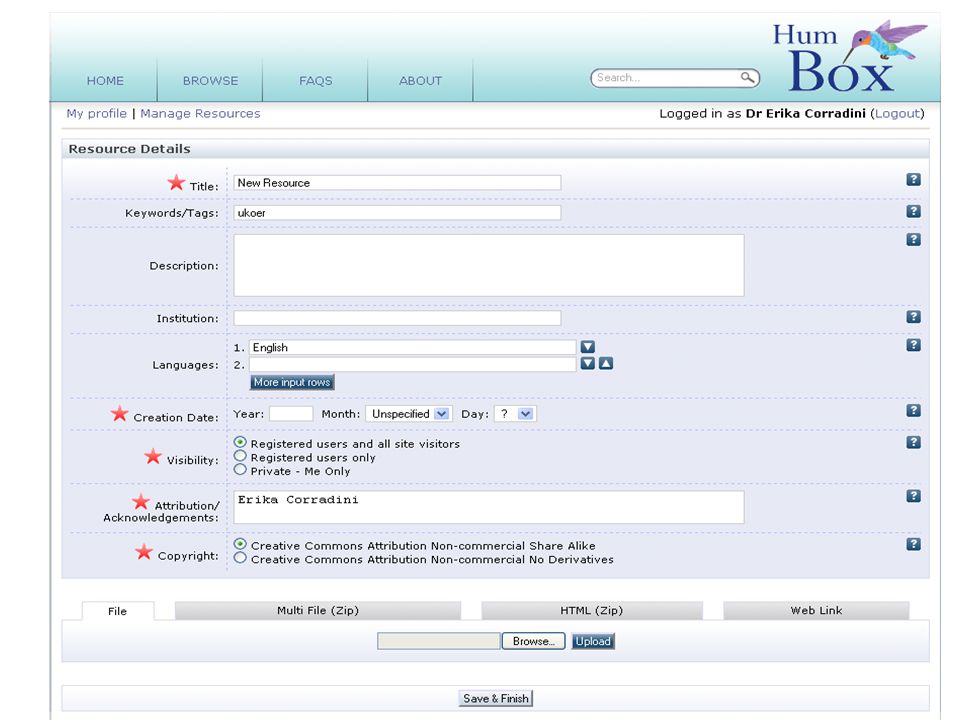Choose Creative Commons Non-commercial No Derivatives

[240, 558]
